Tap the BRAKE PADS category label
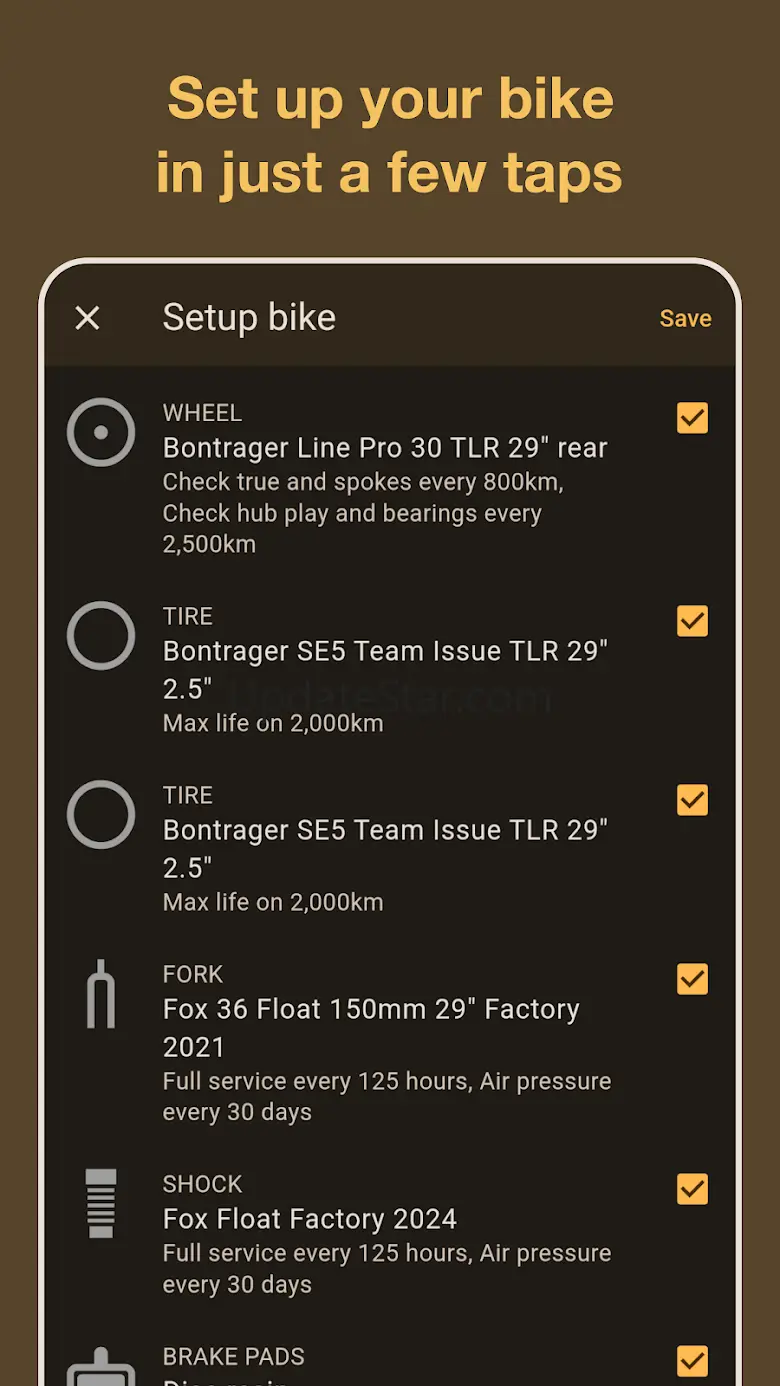The width and height of the screenshot is (780, 1386). (234, 1357)
